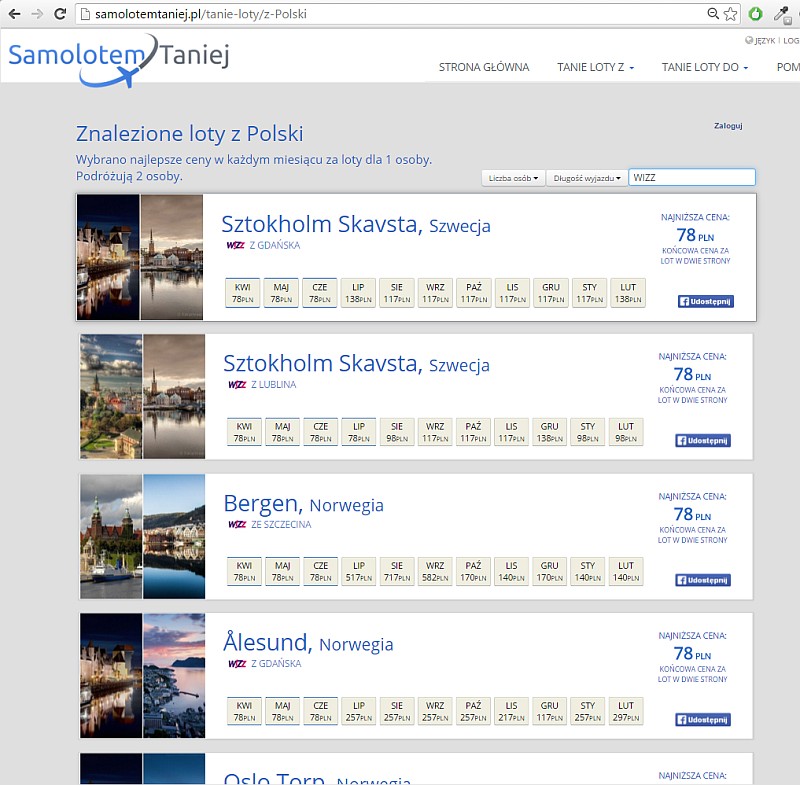Select SIE 717 PLN in the Bergen card

(x=397, y=571)
